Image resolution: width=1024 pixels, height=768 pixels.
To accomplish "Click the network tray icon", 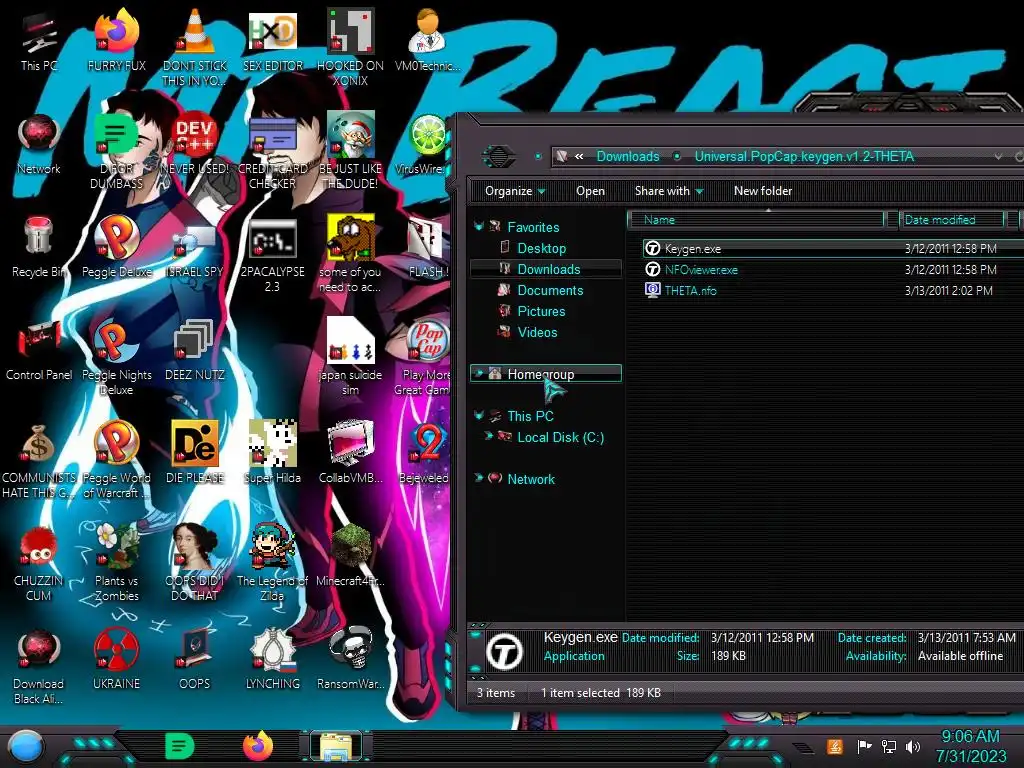I will 889,746.
